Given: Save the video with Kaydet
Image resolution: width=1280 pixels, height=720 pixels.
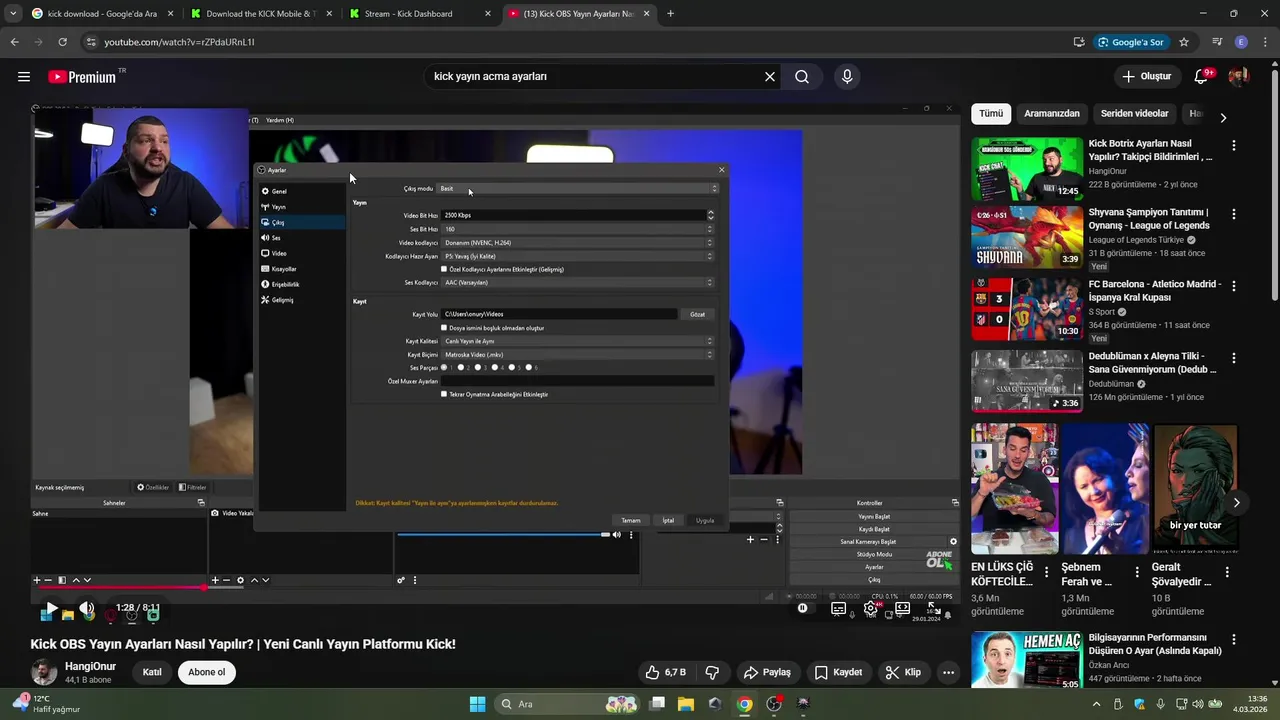Looking at the screenshot, I should (838, 672).
